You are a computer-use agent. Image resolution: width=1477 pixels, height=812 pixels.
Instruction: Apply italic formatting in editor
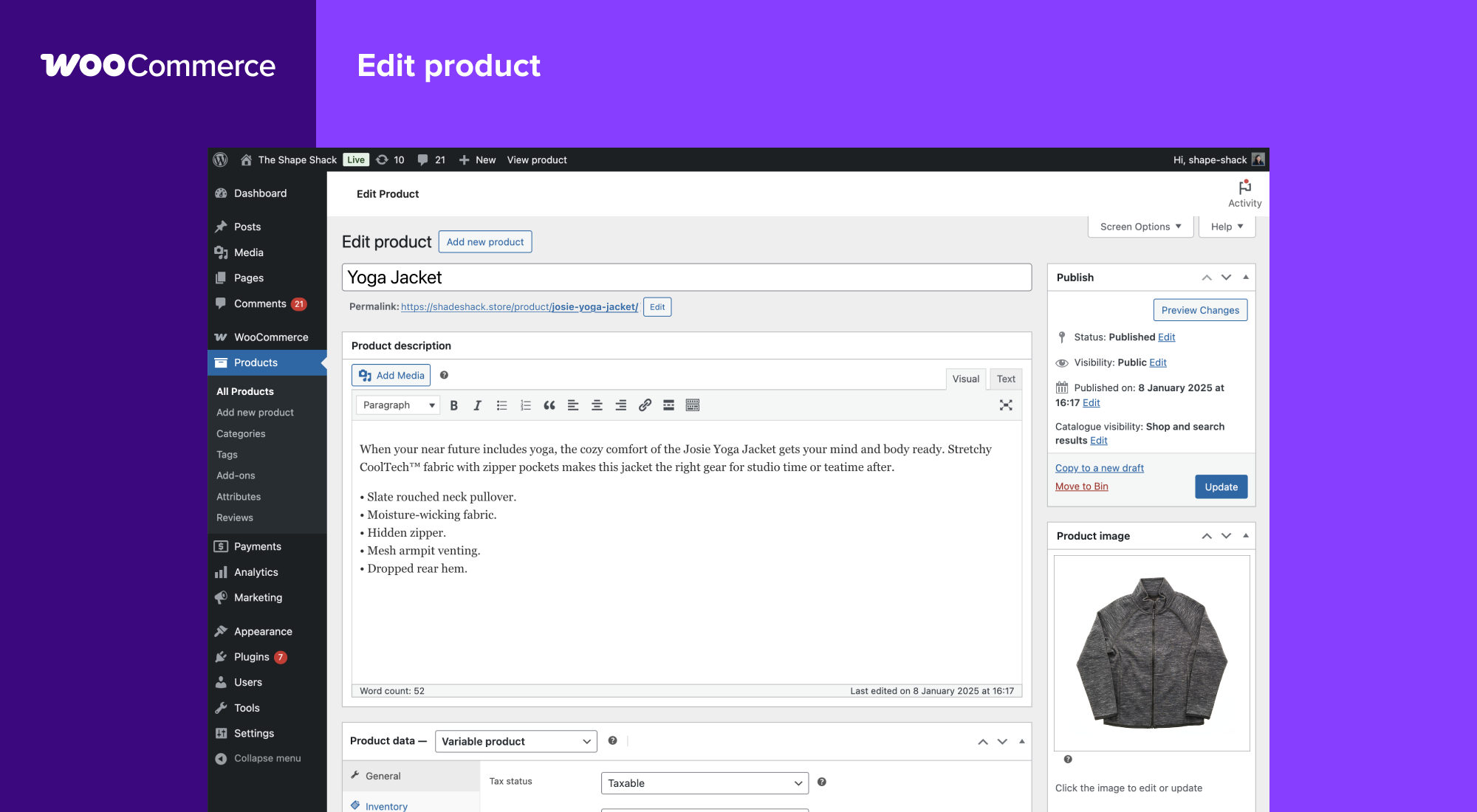click(478, 405)
